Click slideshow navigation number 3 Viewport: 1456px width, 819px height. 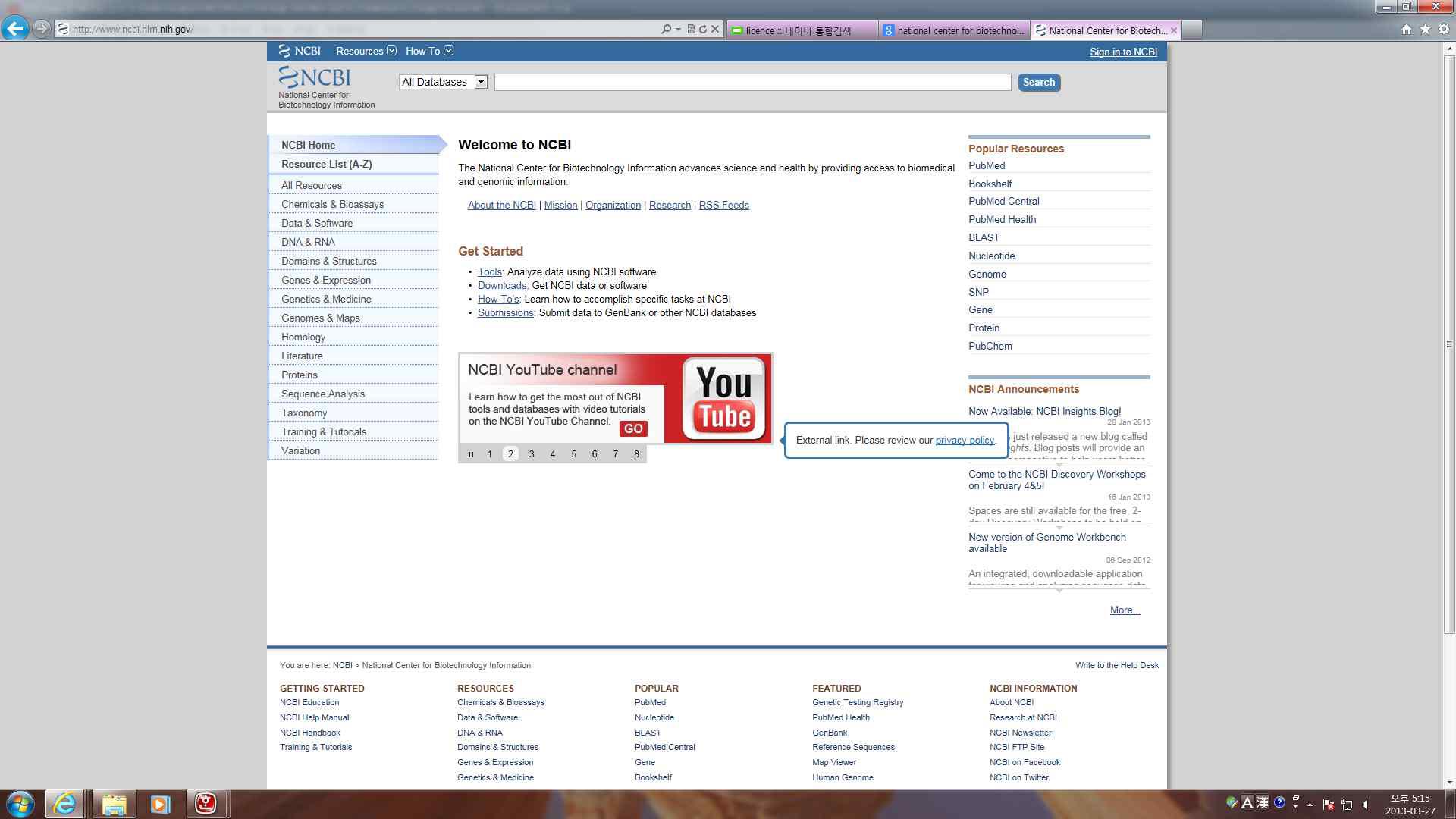coord(531,454)
